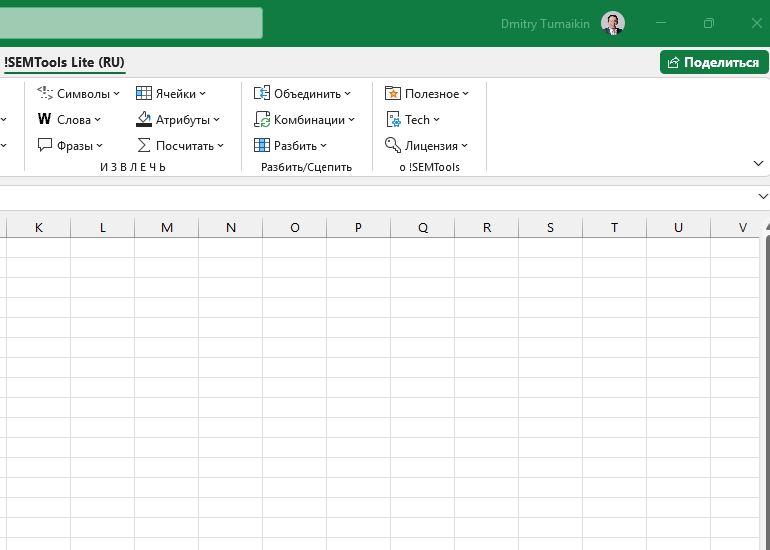Select column V header
This screenshot has height=550, width=770.
[736, 227]
